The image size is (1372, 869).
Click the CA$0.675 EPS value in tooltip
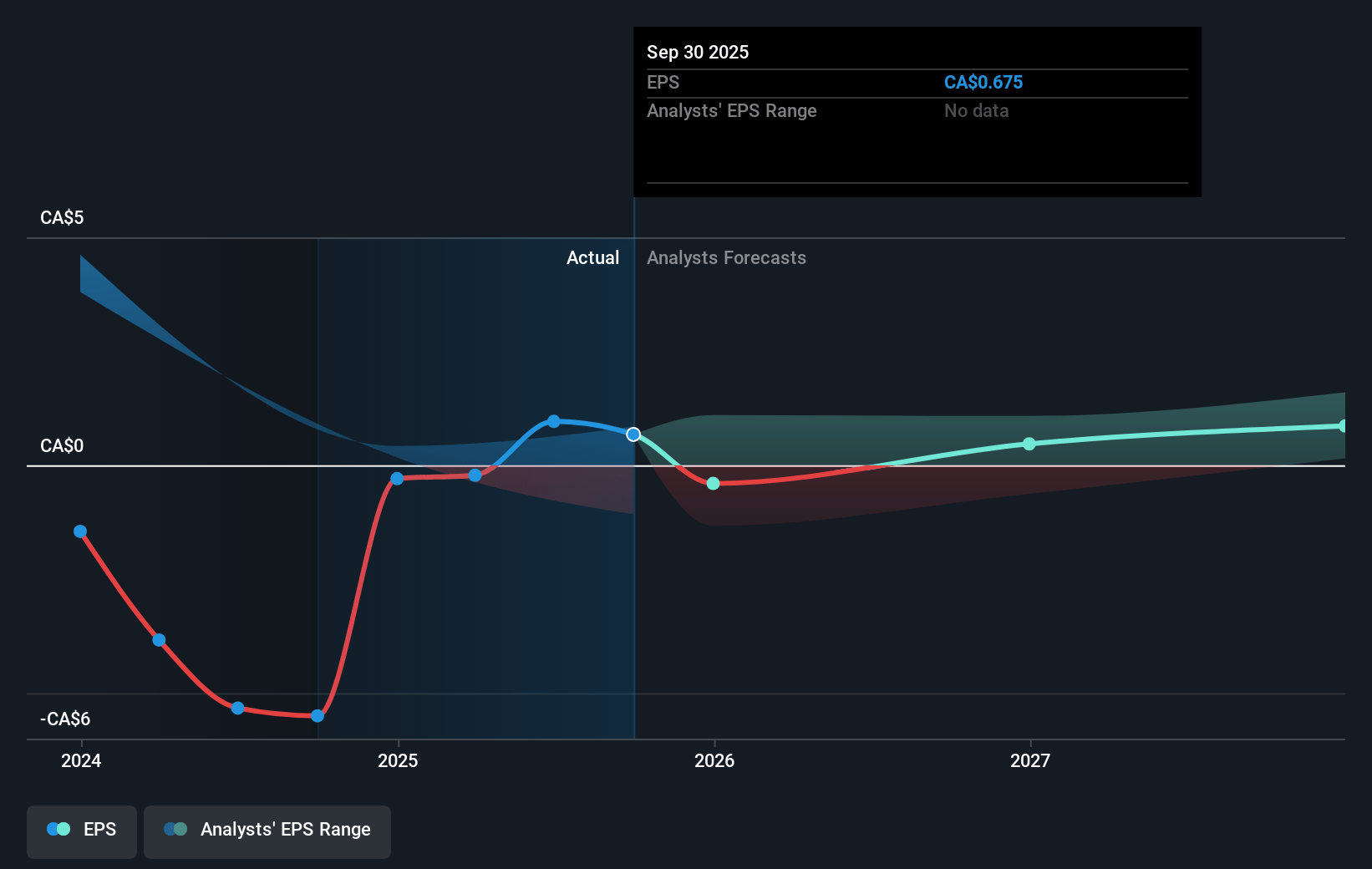coord(983,83)
